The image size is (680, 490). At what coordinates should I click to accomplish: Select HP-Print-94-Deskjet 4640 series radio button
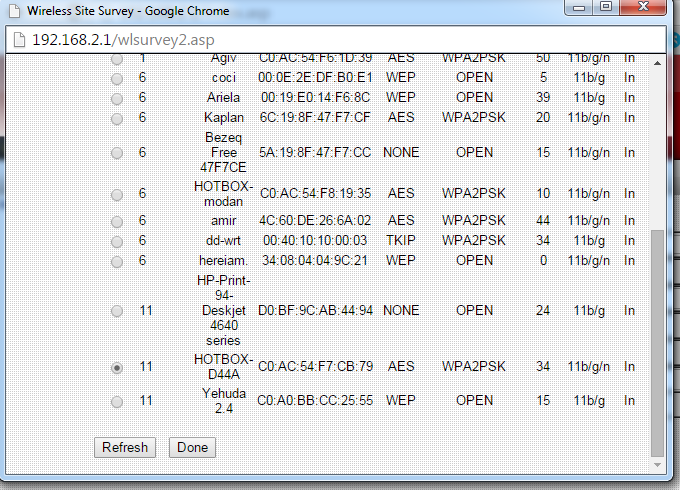[x=117, y=311]
